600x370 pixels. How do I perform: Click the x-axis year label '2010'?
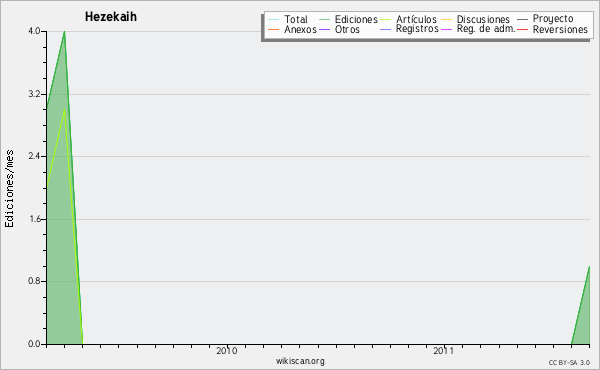[227, 351]
